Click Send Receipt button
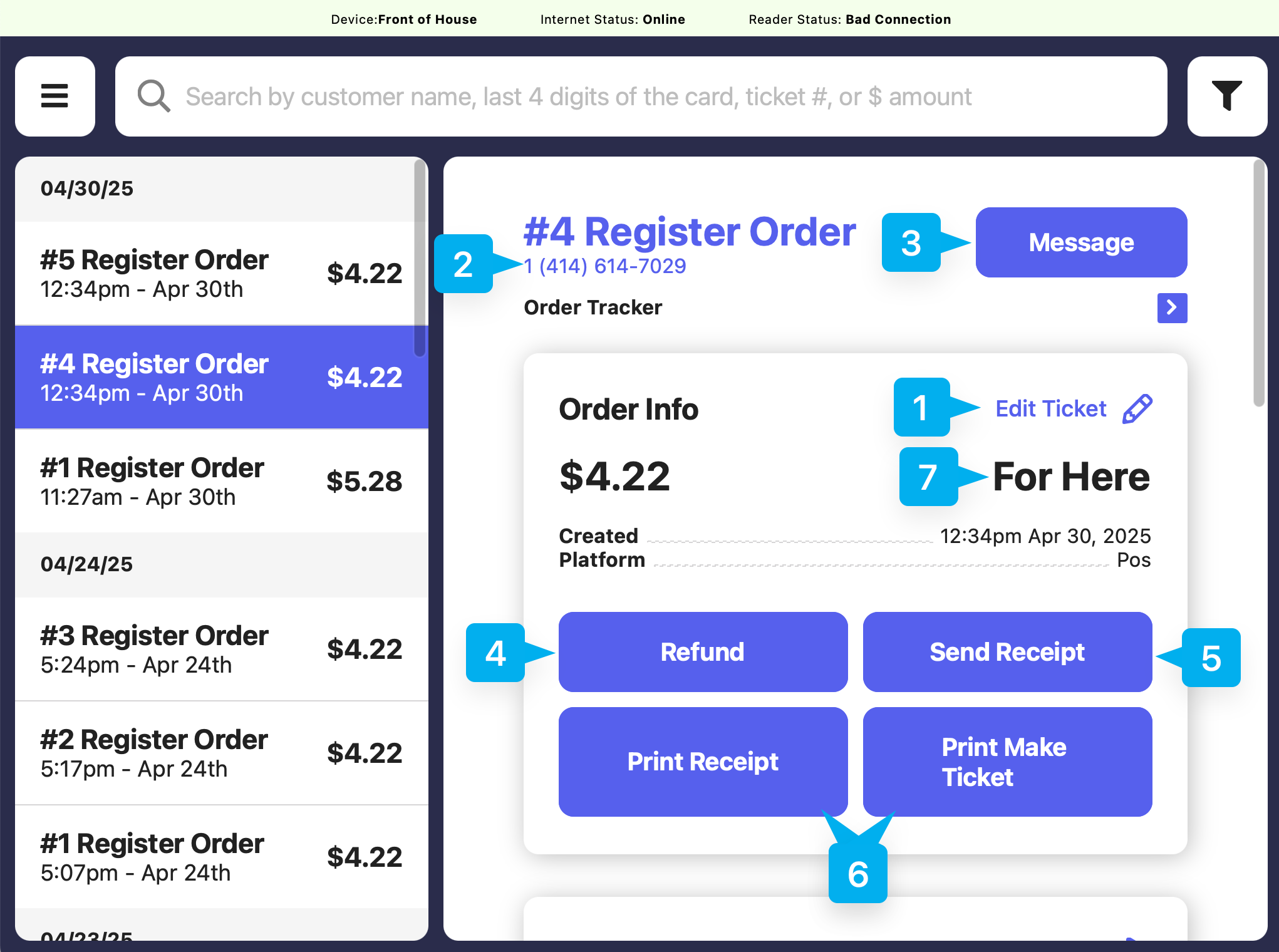The height and width of the screenshot is (952, 1279). (x=1007, y=652)
